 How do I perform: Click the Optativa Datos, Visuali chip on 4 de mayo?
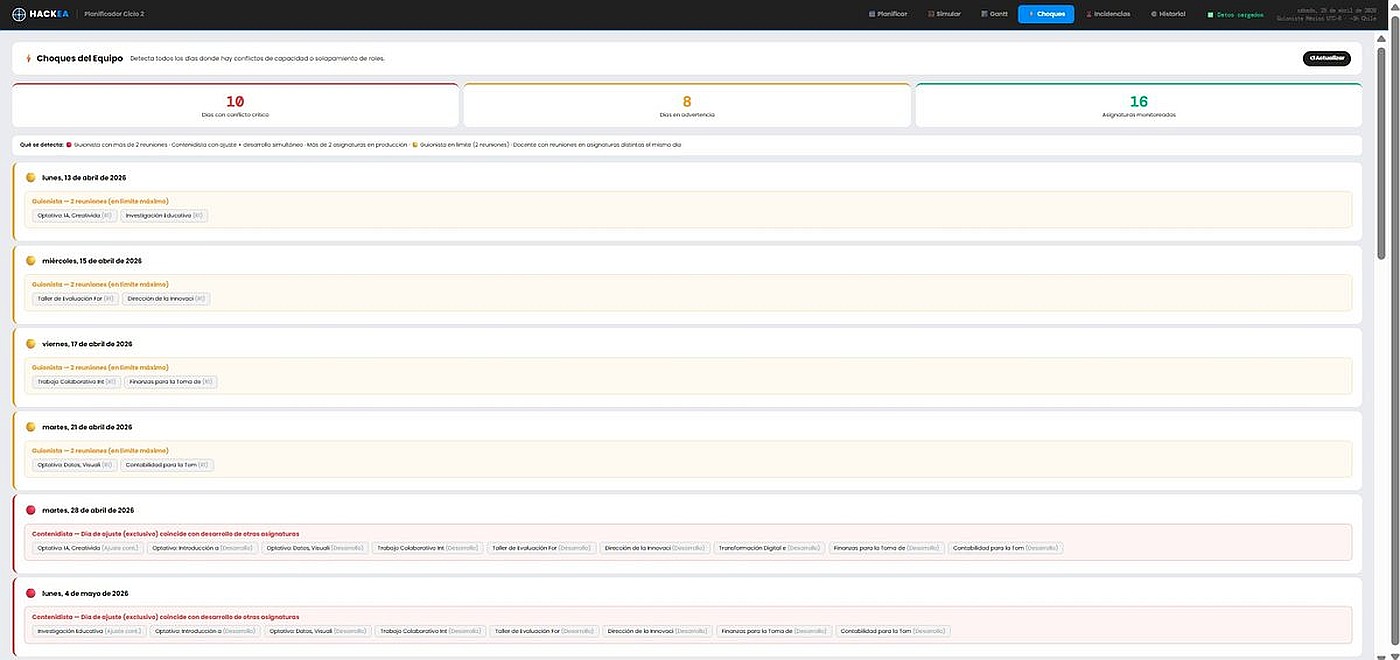(317, 631)
